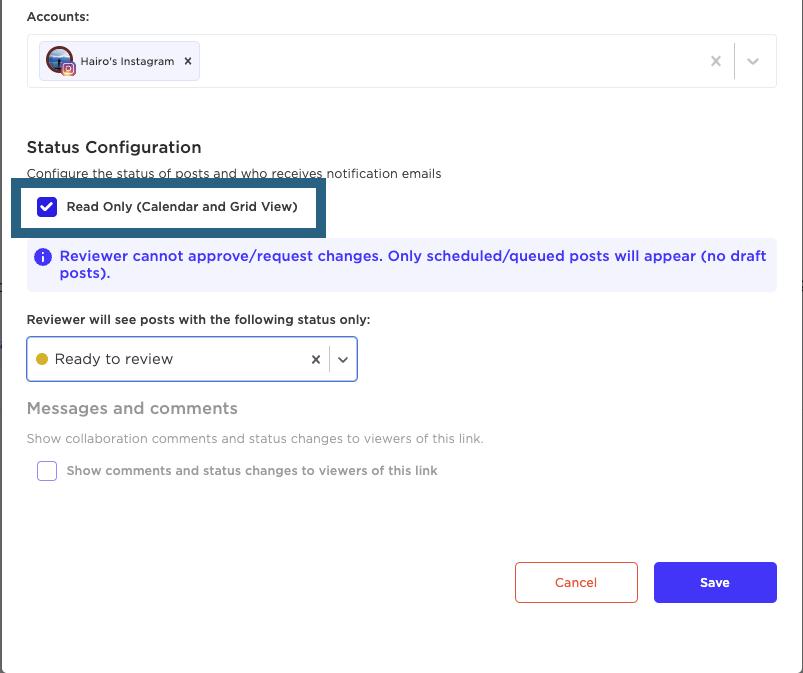The image size is (803, 673).
Task: Save the status configuration
Action: pyautogui.click(x=715, y=582)
